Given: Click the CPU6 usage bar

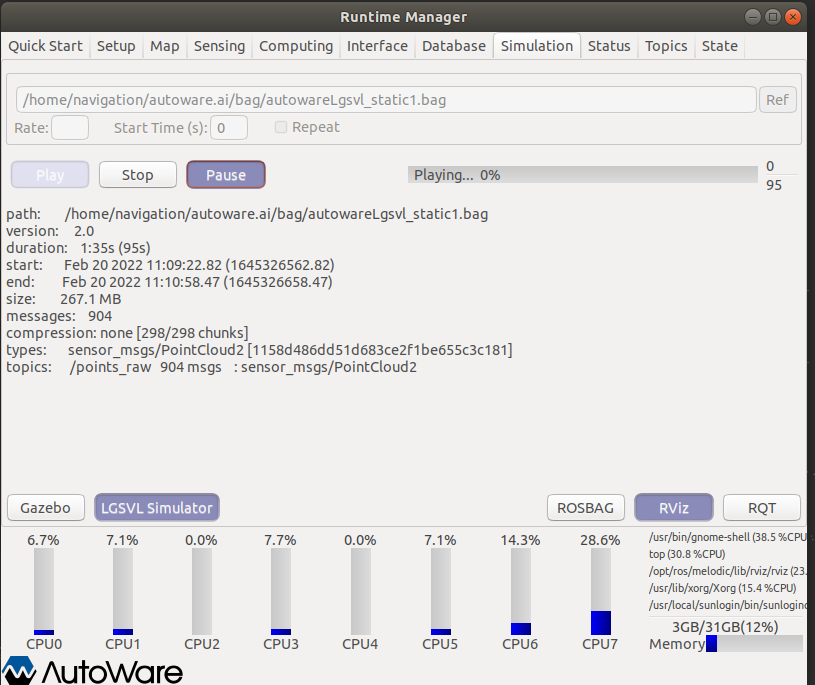Looking at the screenshot, I should tap(521, 591).
